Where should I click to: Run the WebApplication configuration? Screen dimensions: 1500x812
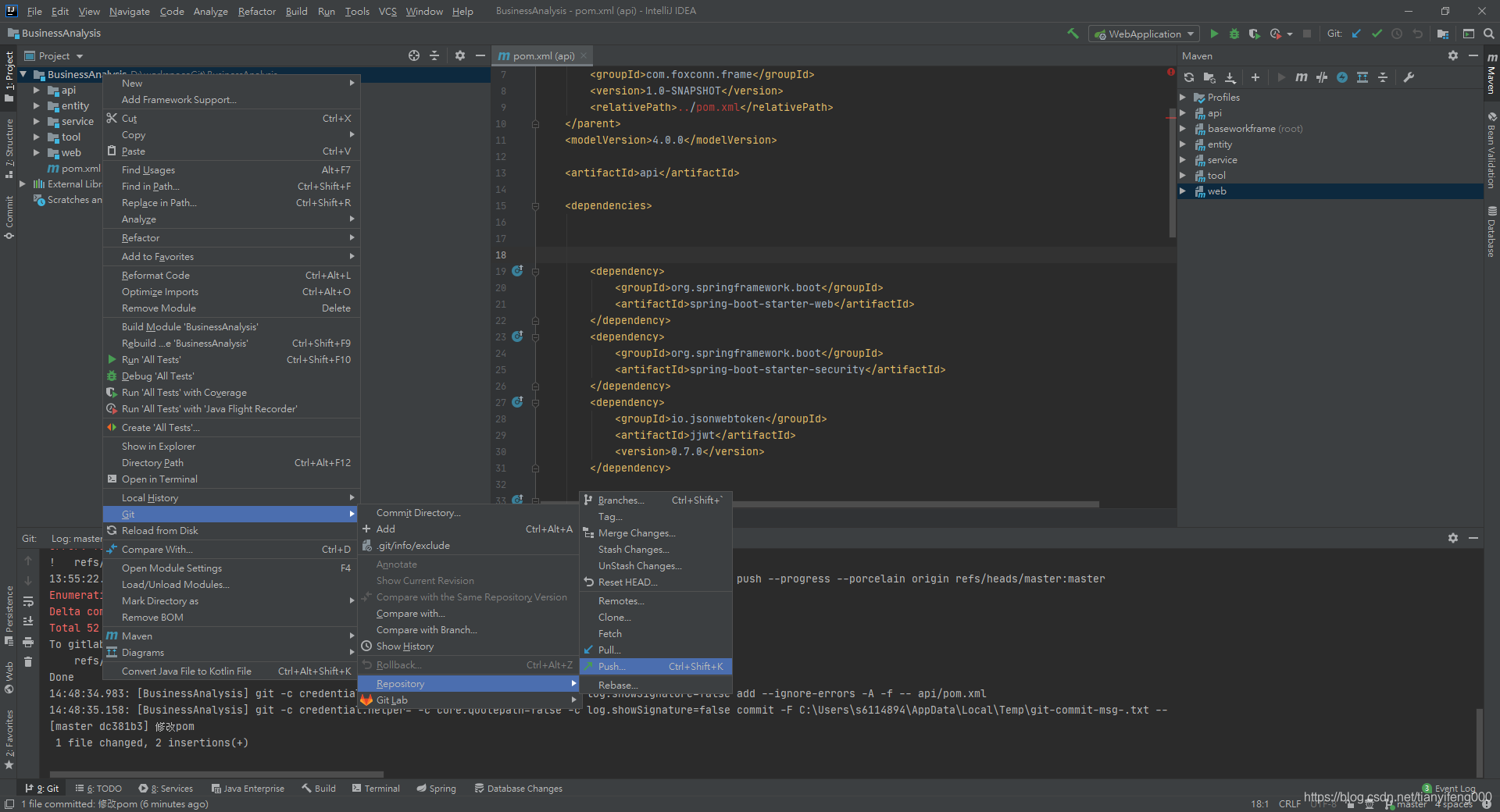point(1214,34)
